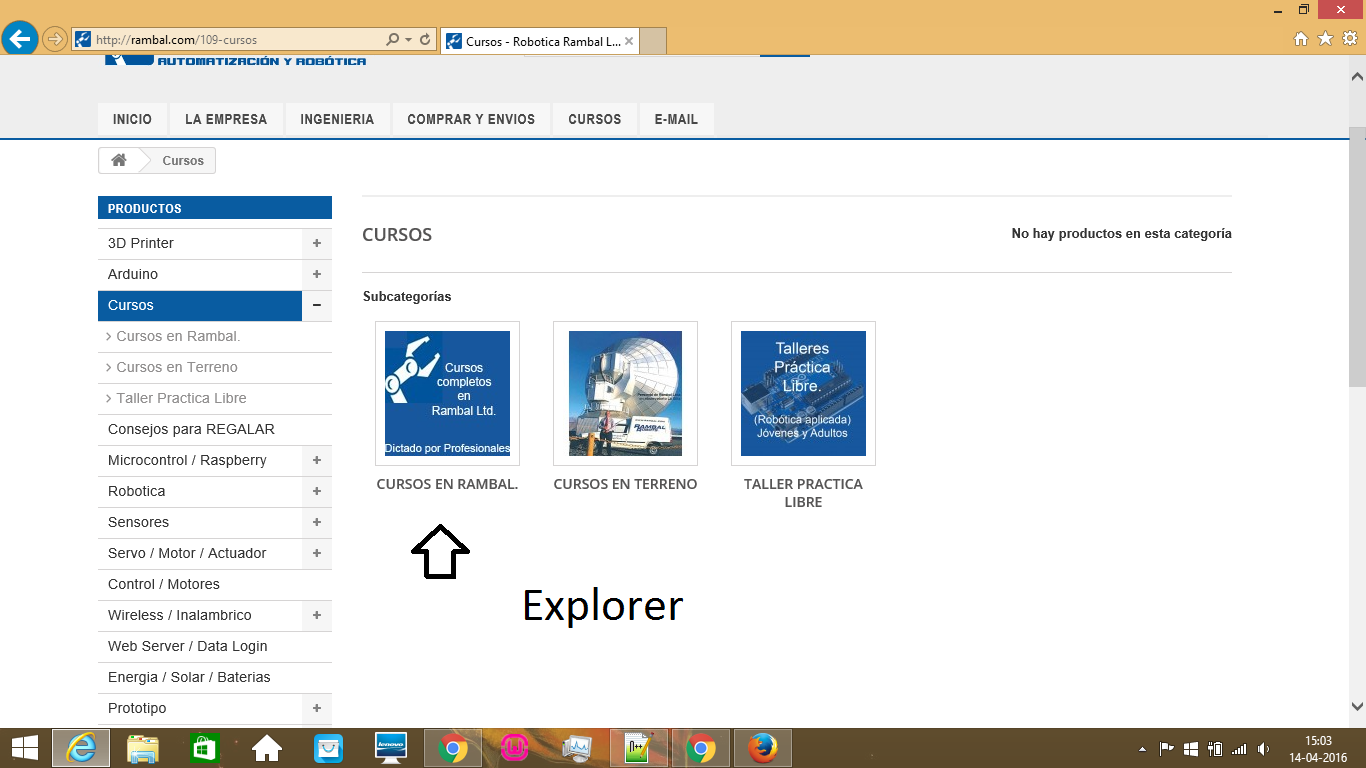Click the search magnifier in the address bar

[x=392, y=40]
